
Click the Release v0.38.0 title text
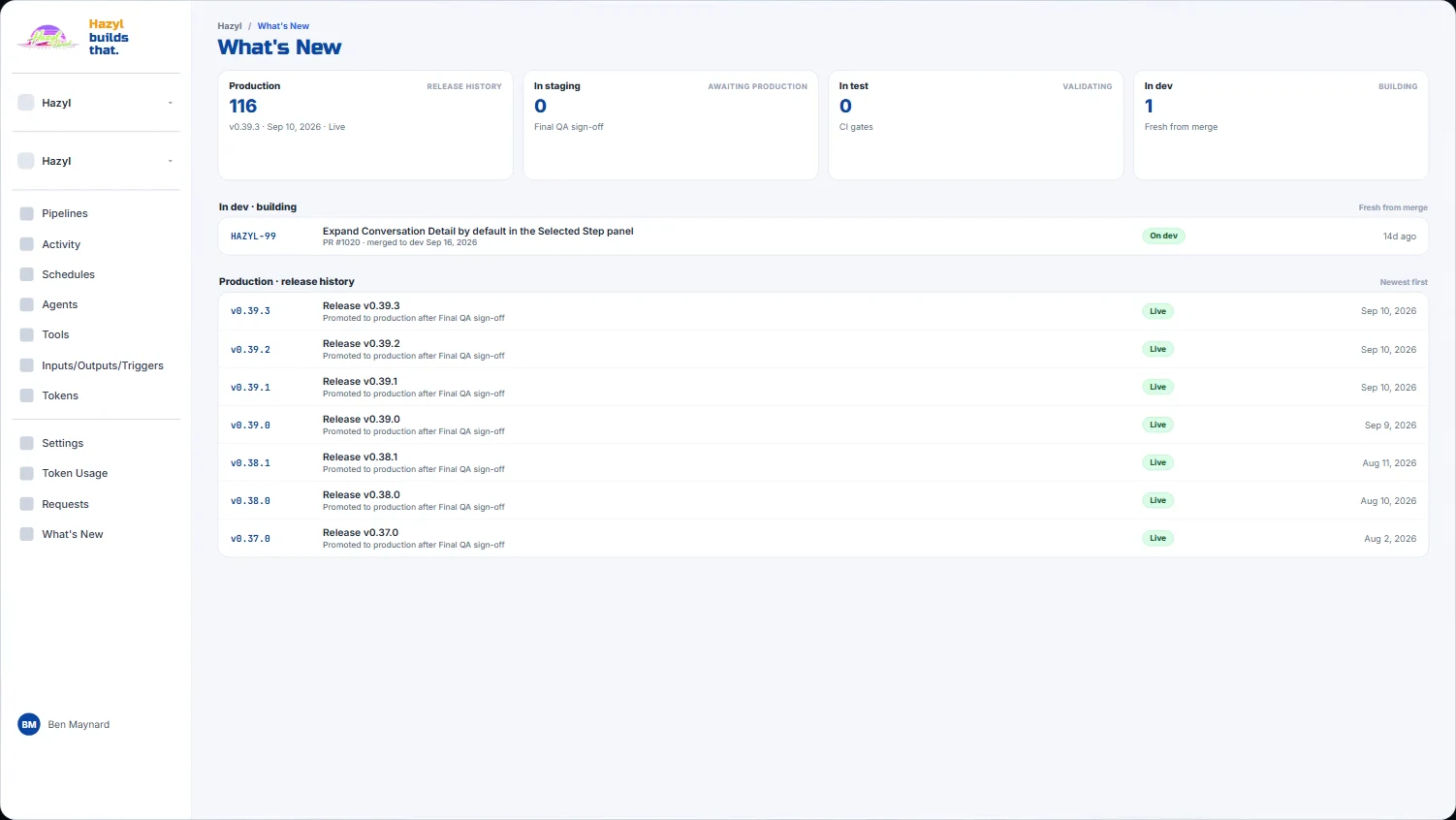point(362,494)
